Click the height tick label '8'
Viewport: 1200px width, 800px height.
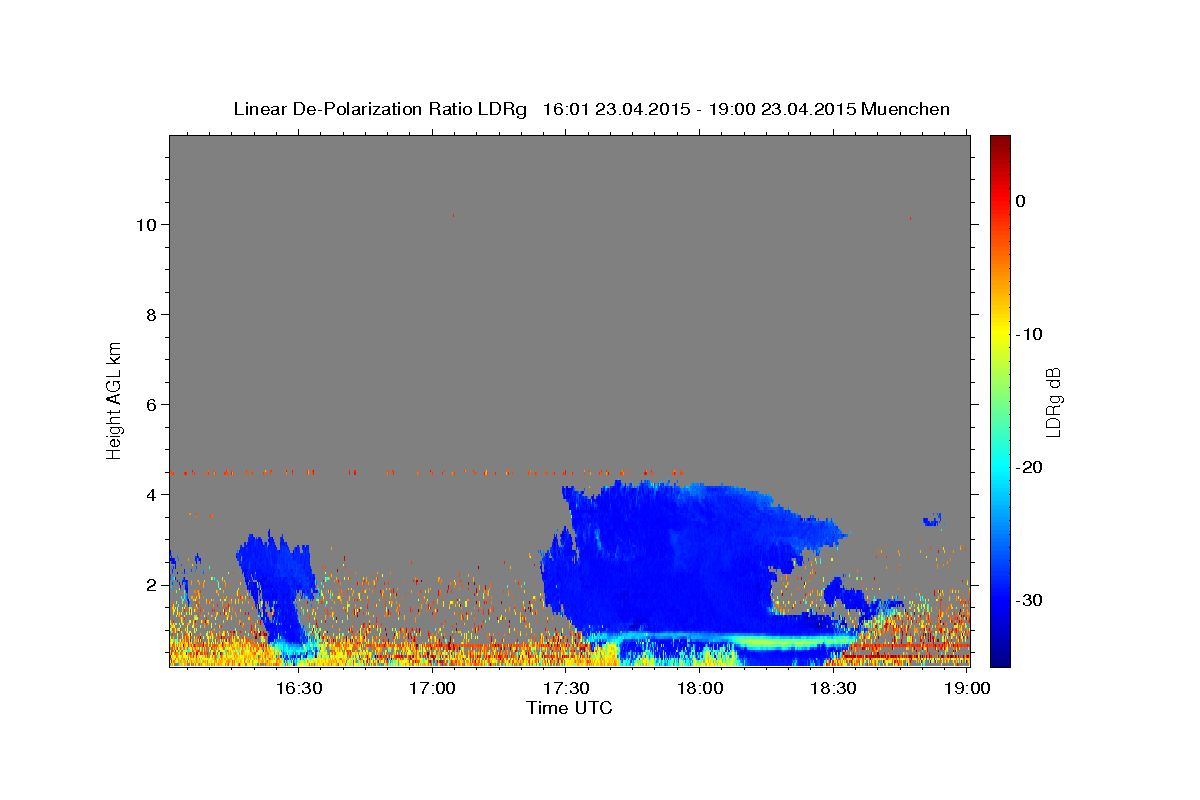coord(151,314)
